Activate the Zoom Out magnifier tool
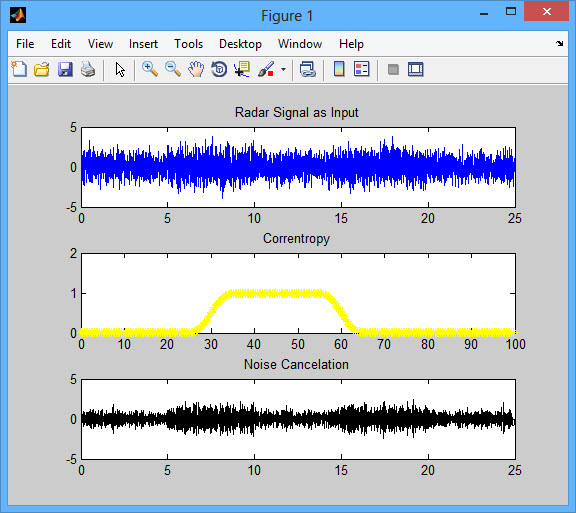The image size is (576, 513). (173, 69)
